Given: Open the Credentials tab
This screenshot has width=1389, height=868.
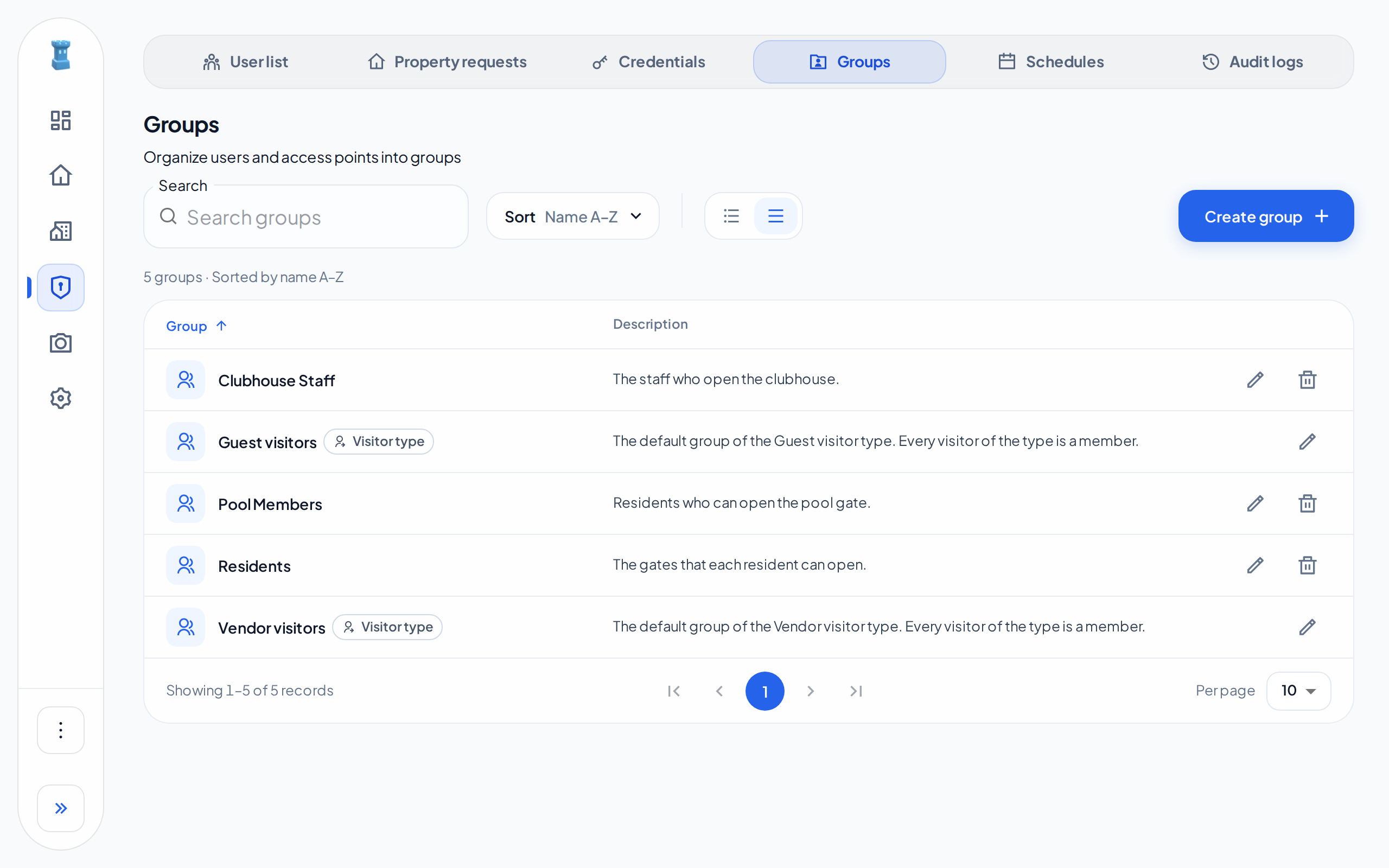Looking at the screenshot, I should click(648, 61).
